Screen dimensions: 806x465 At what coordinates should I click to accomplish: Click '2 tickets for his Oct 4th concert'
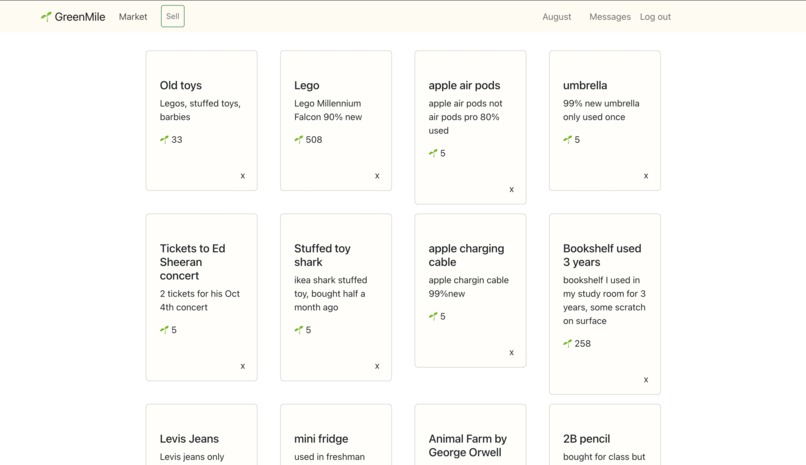tap(199, 301)
